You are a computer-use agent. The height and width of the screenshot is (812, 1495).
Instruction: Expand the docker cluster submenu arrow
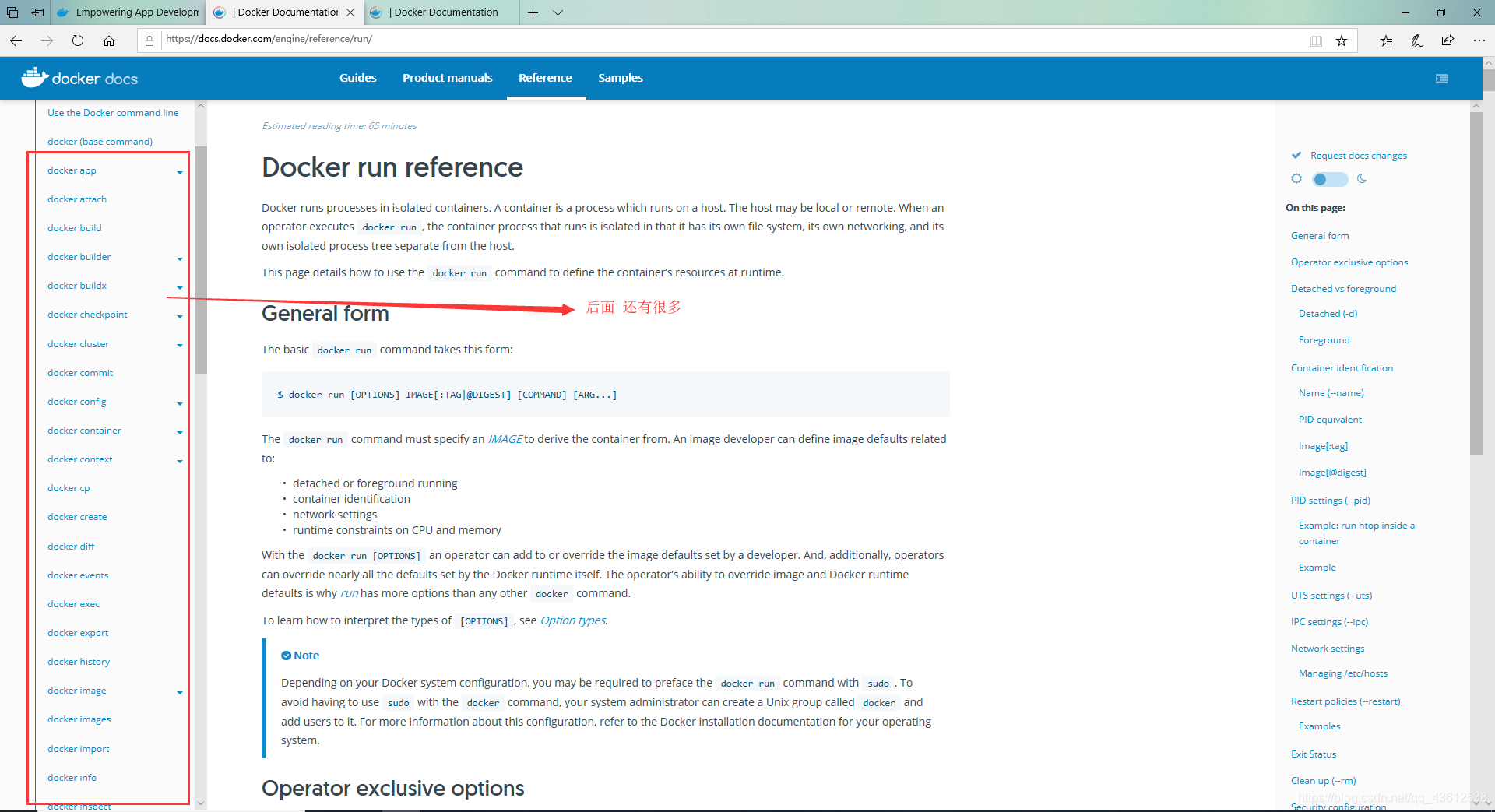click(x=180, y=345)
